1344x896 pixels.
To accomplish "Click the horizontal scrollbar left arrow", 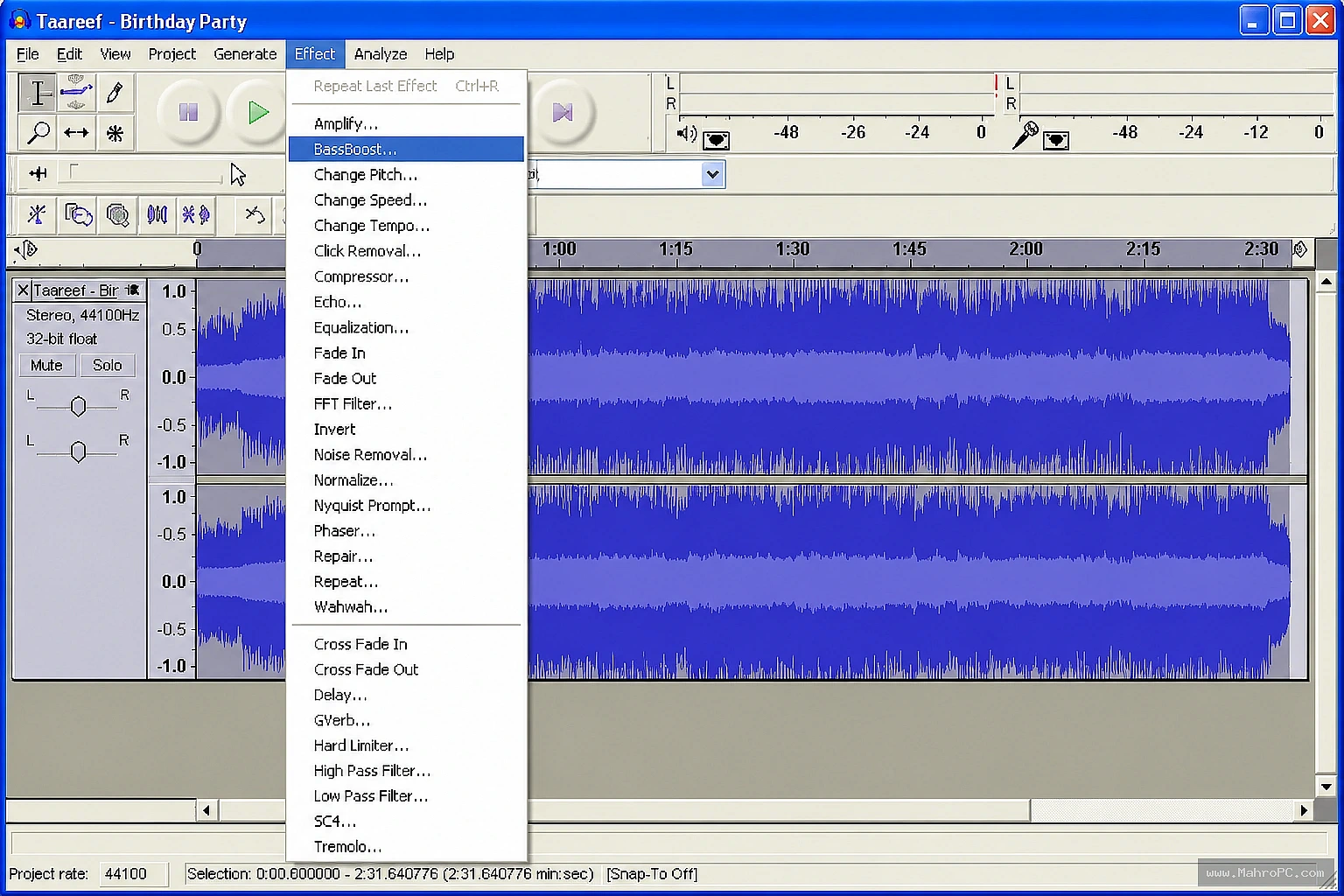I will point(206,810).
